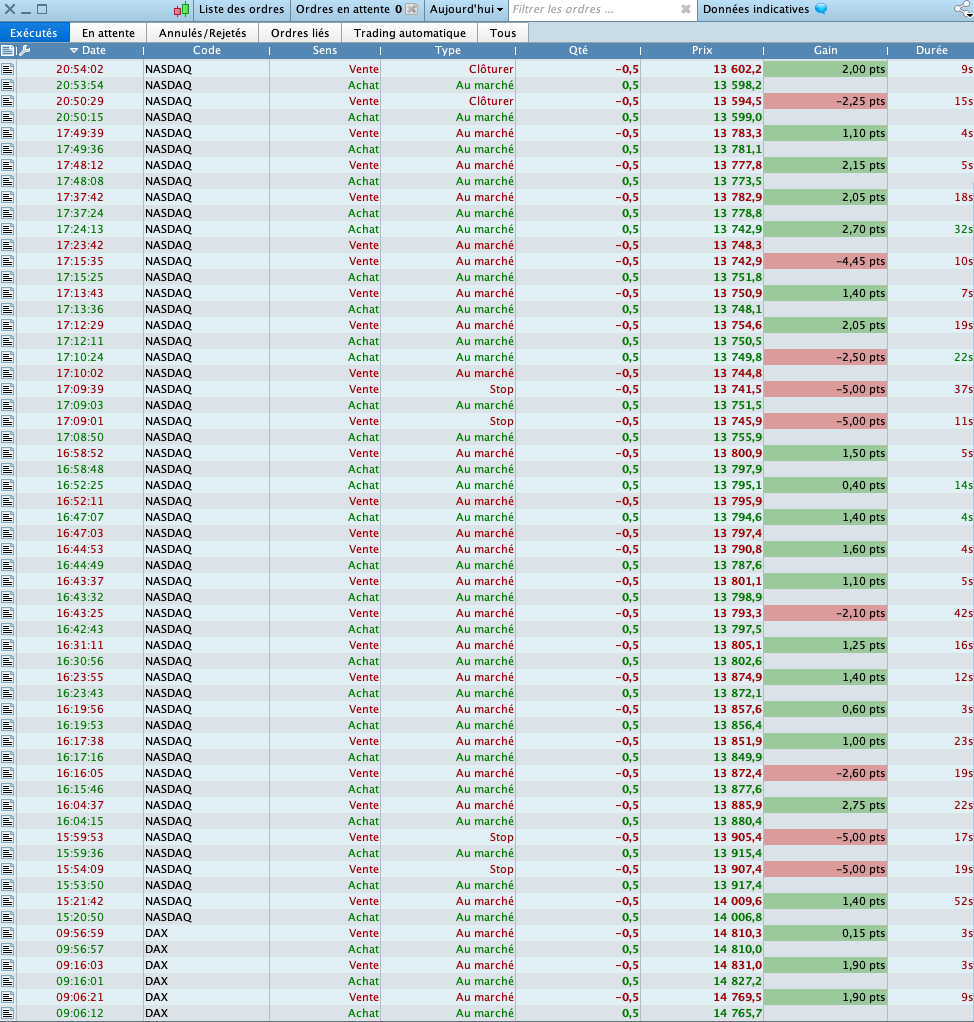Open detail icon for the 17:49:39 order
This screenshot has height=1022, width=974.
click(7, 133)
